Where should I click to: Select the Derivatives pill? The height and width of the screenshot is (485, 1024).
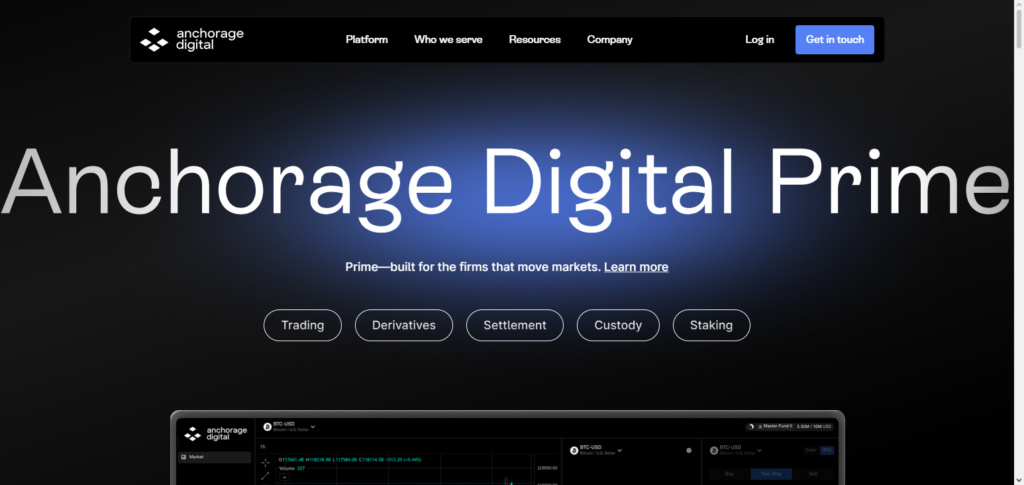pyautogui.click(x=404, y=325)
